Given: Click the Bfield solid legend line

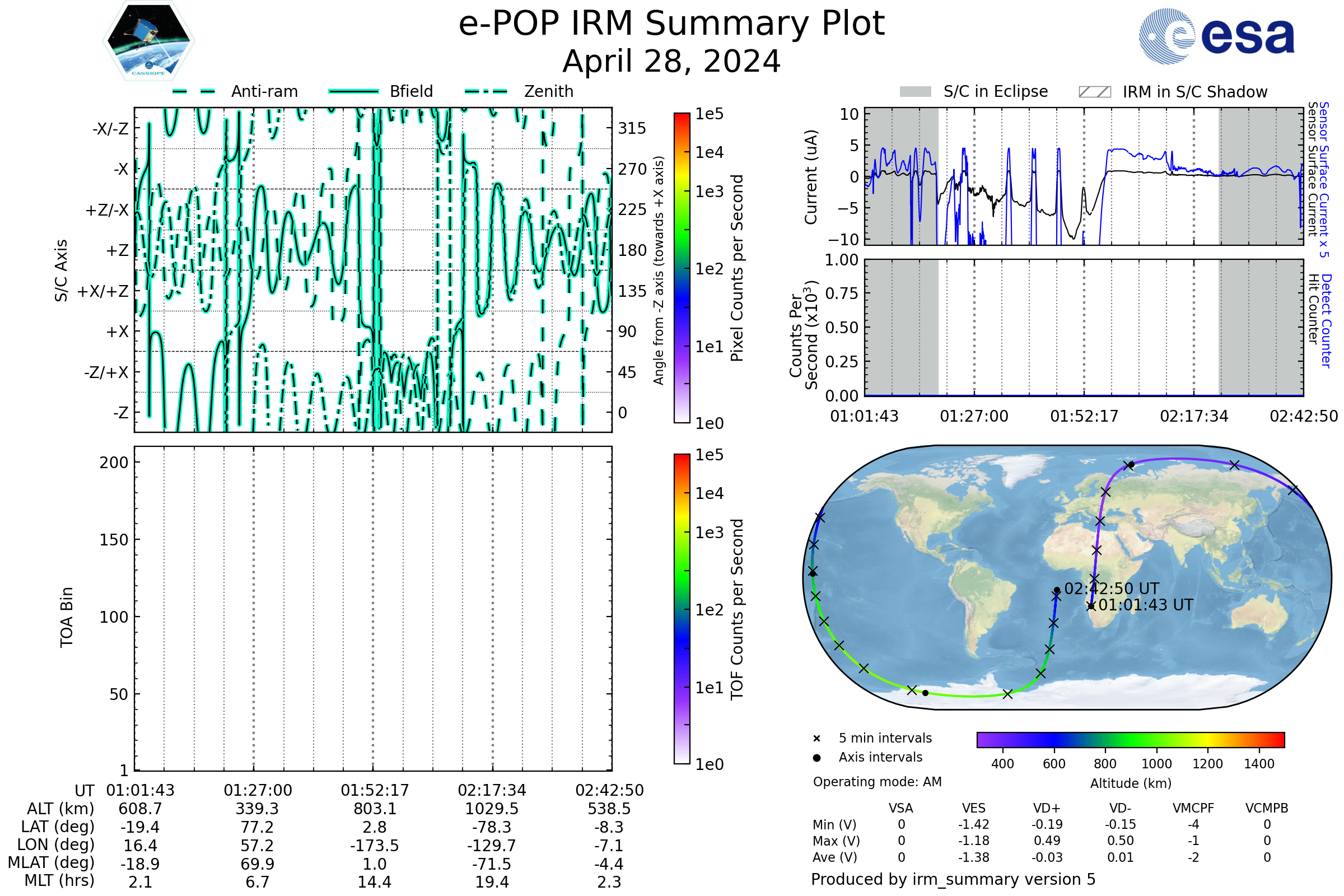Looking at the screenshot, I should (353, 91).
